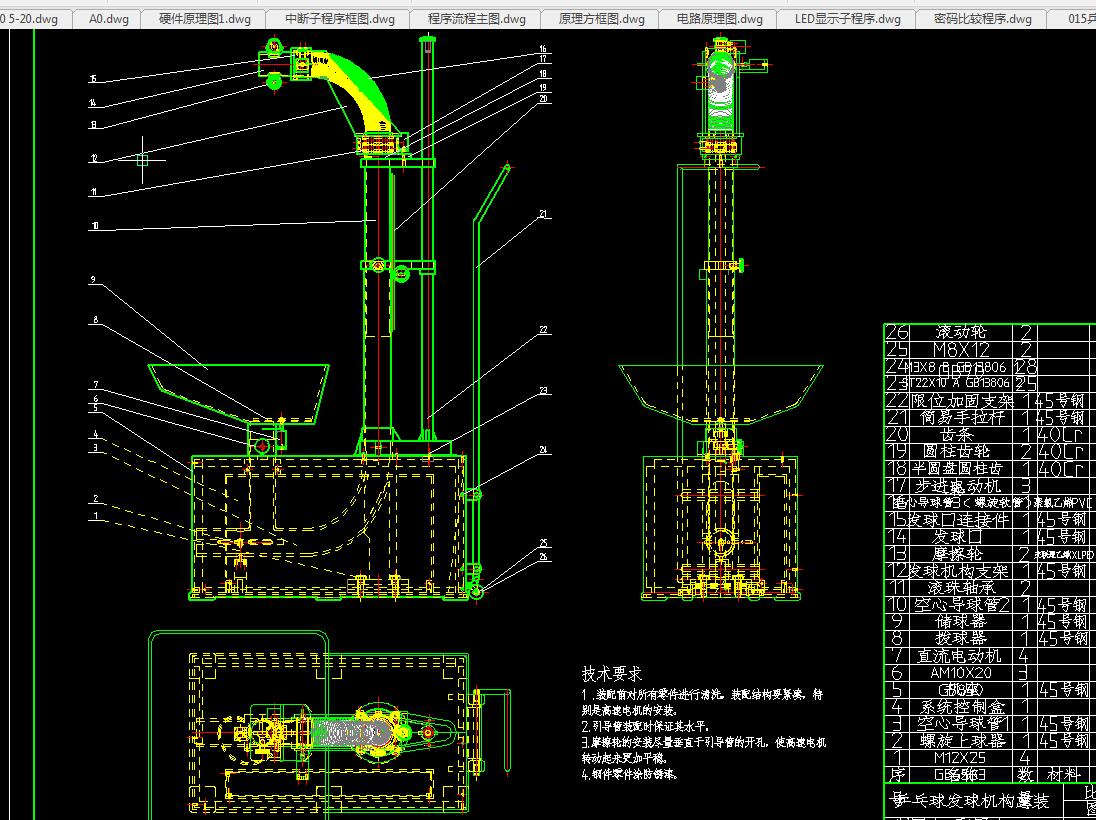The height and width of the screenshot is (820, 1096).
Task: Select the 齿条 cell in row 20
Action: click(960, 435)
